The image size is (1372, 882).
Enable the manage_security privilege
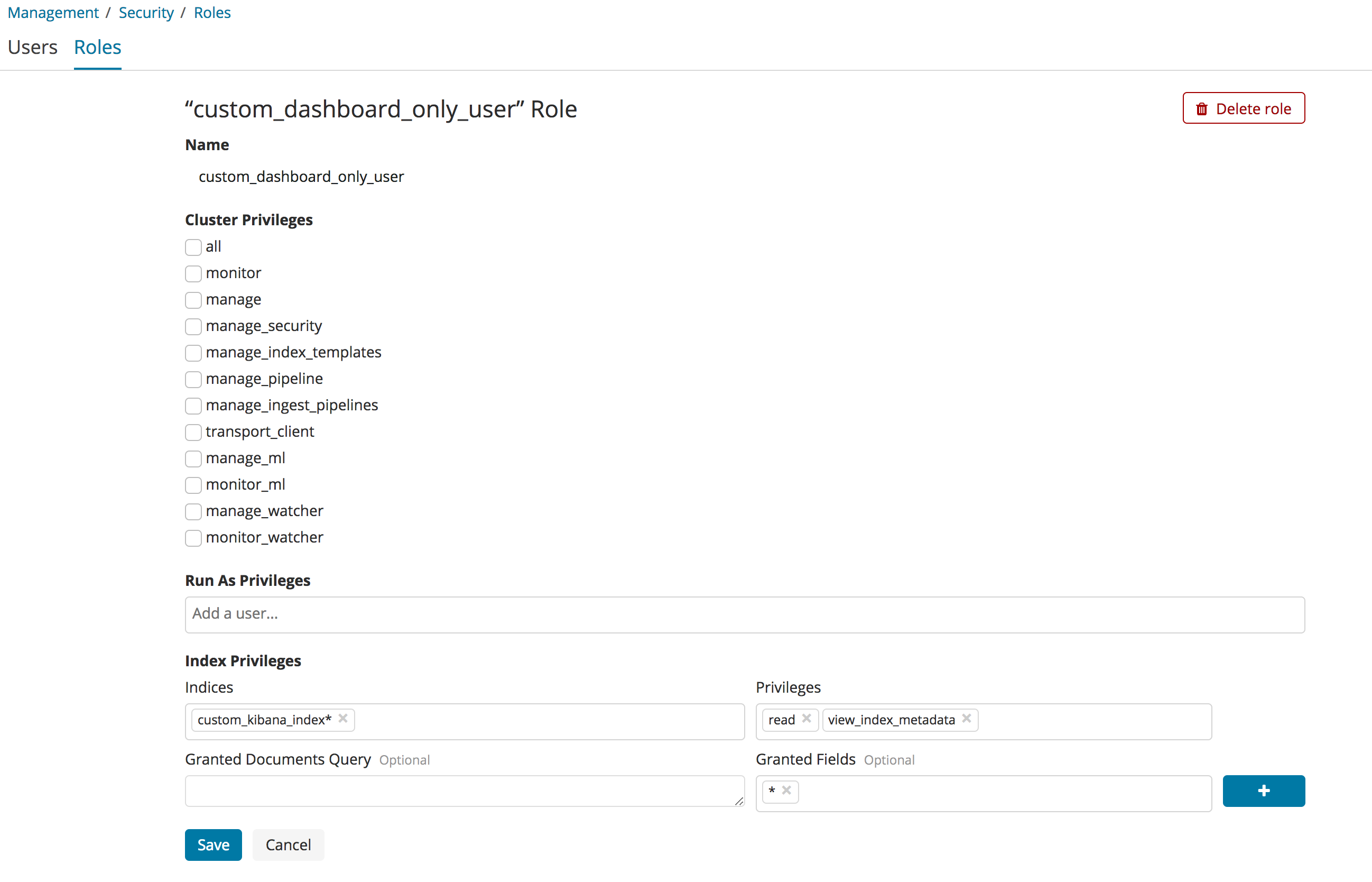pyautogui.click(x=193, y=326)
